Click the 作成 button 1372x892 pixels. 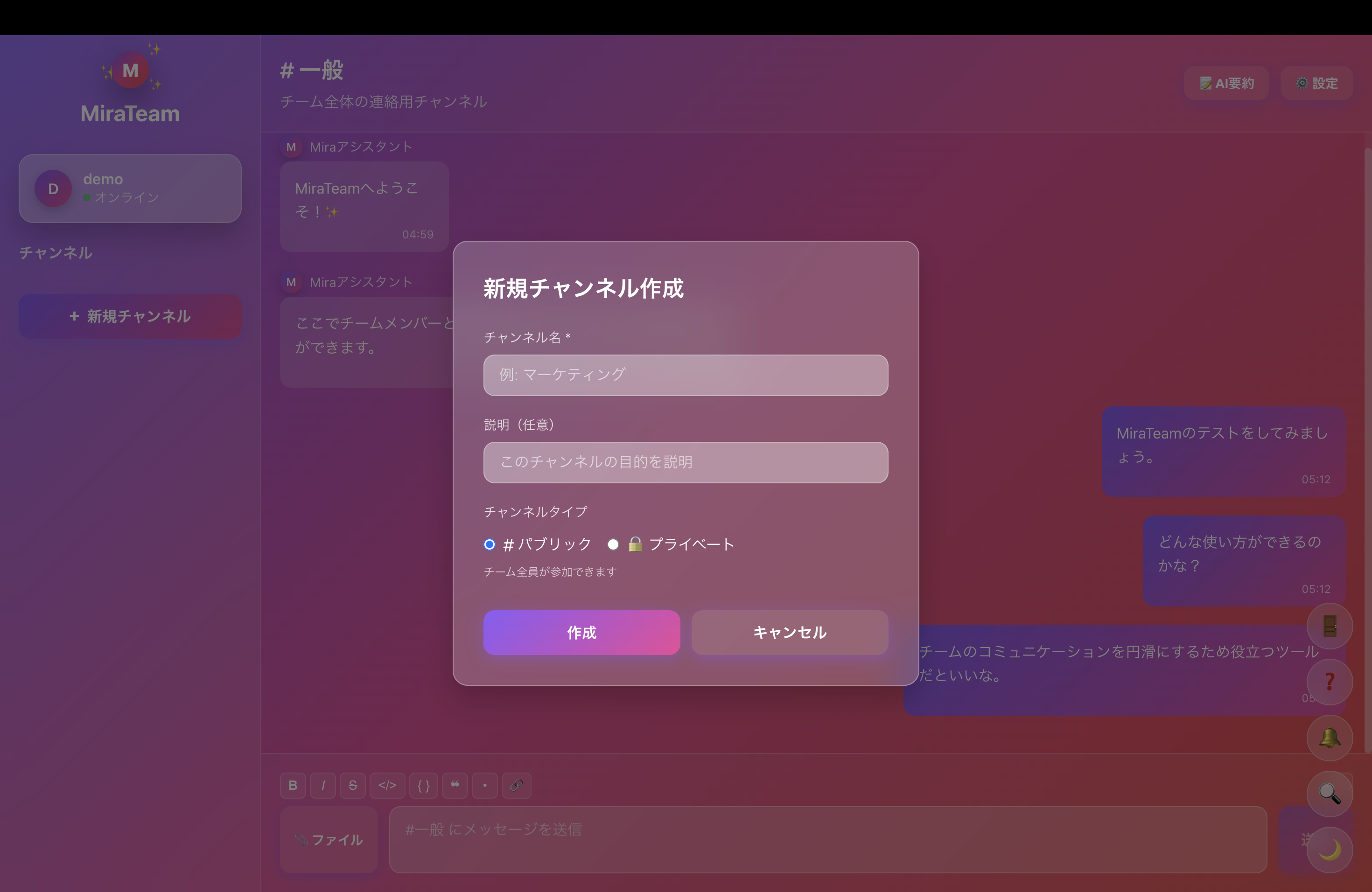pos(581,632)
